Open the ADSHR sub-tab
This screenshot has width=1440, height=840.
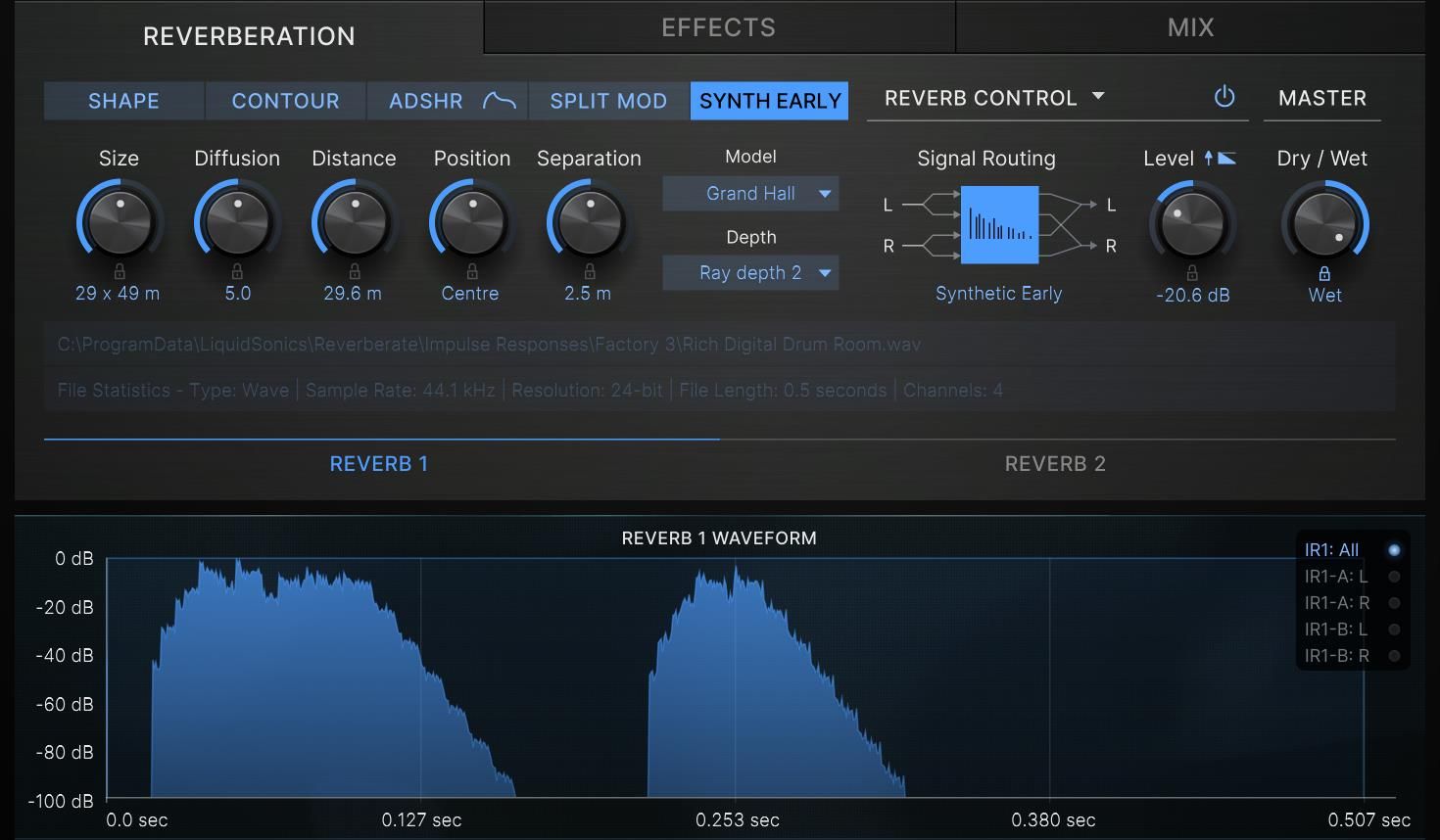(447, 101)
